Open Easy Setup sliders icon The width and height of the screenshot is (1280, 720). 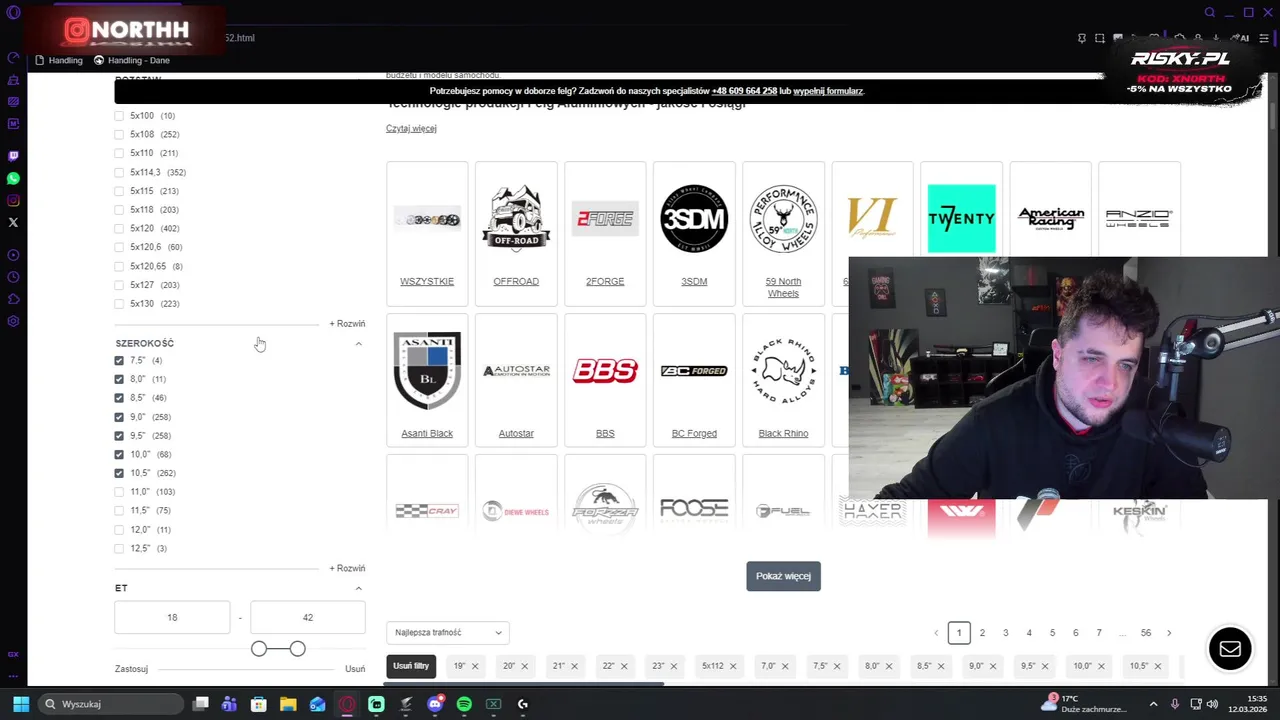(1265, 38)
